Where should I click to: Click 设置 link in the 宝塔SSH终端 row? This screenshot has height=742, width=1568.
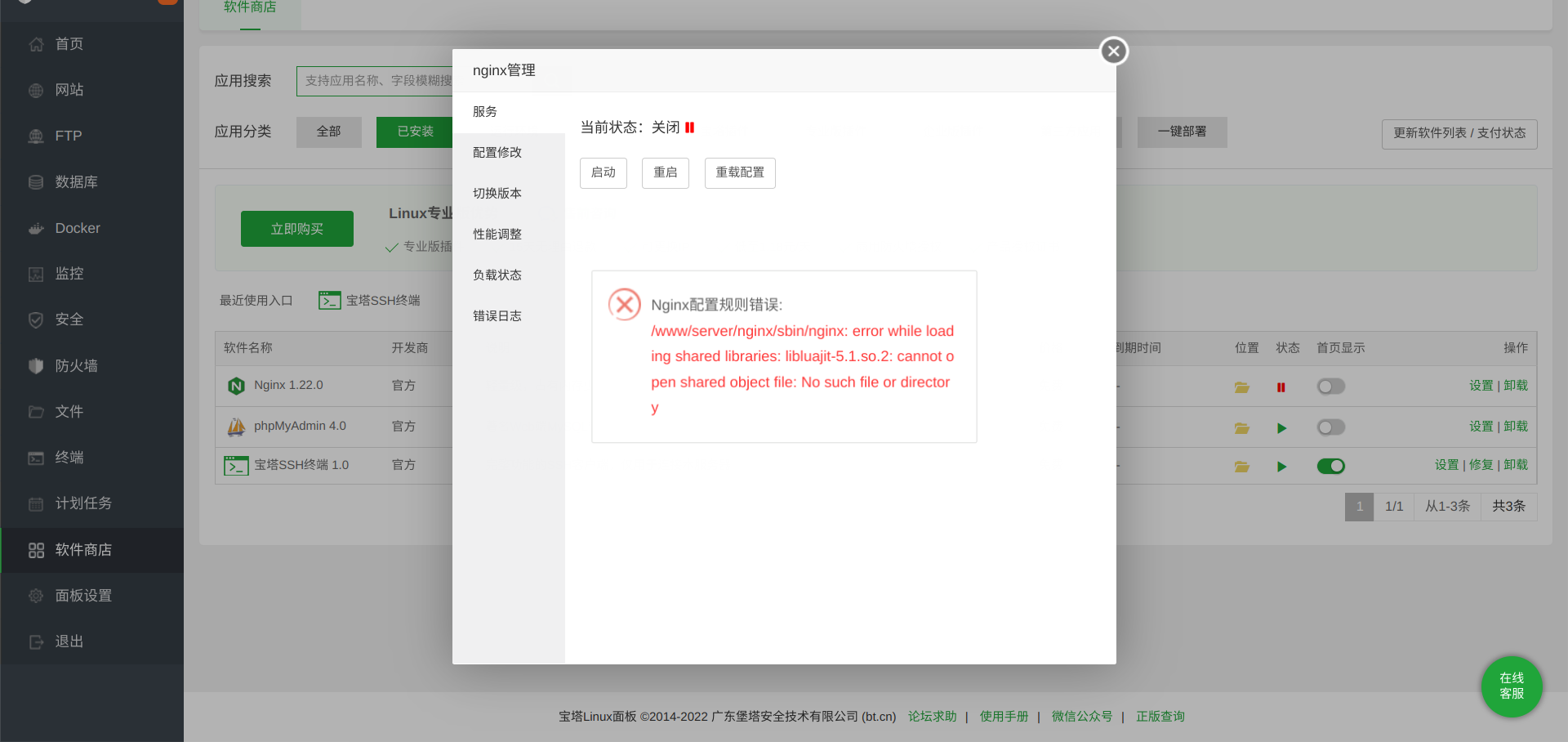(x=1447, y=465)
